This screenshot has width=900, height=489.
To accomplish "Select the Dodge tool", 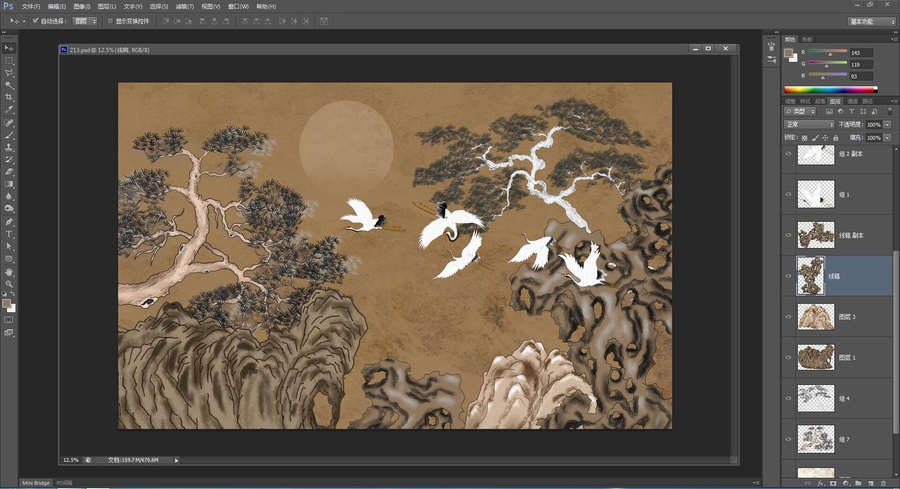I will coord(9,209).
